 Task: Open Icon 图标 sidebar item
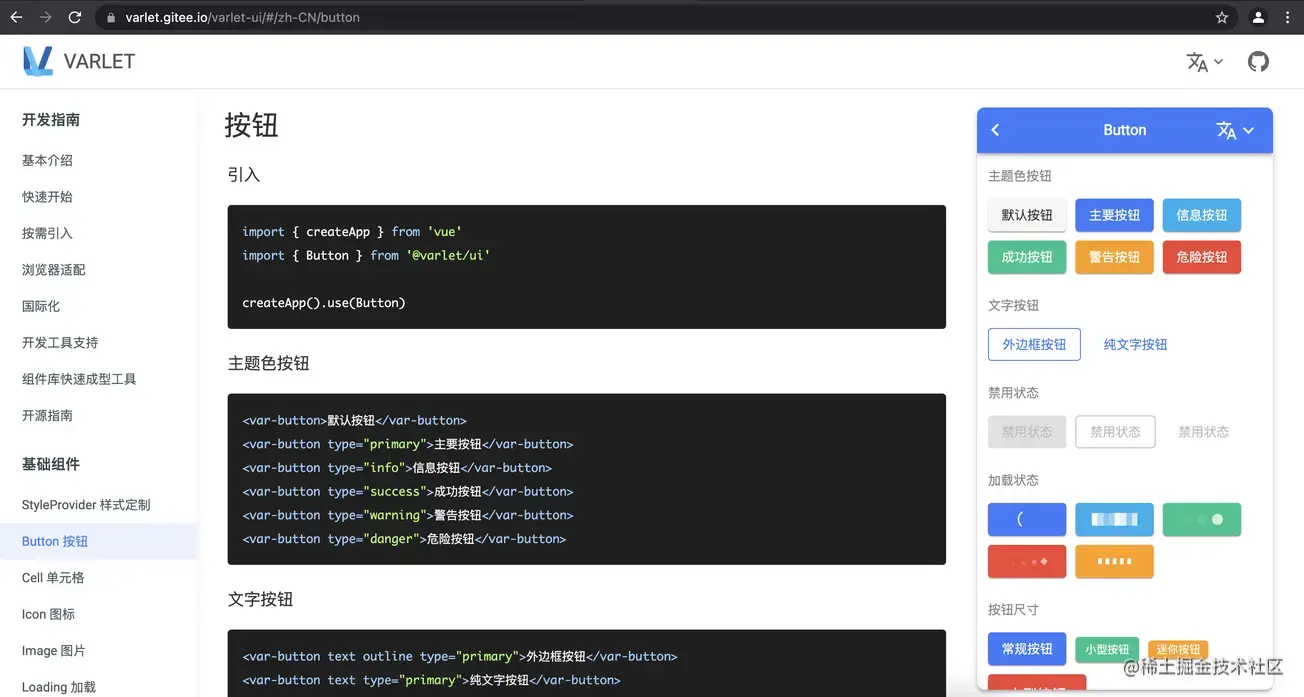point(48,614)
